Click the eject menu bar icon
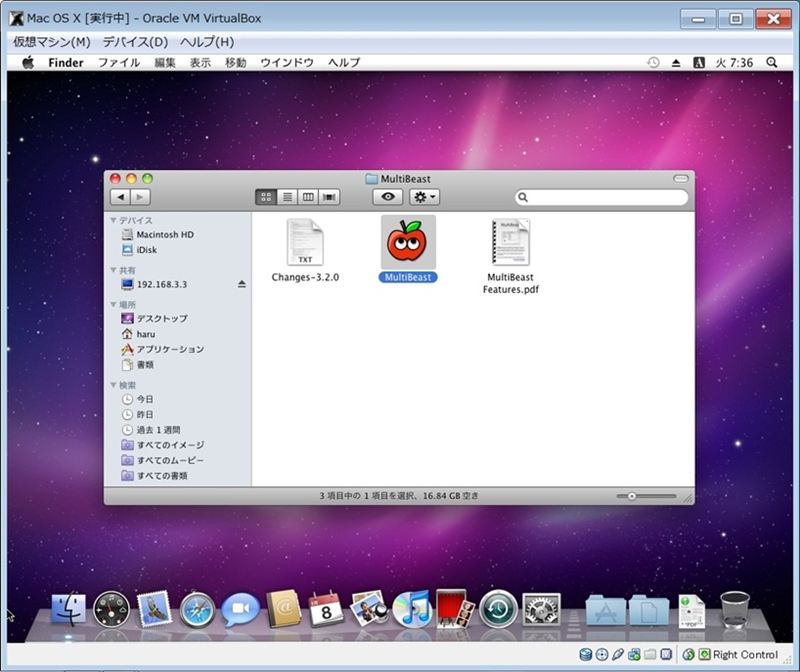 pyautogui.click(x=676, y=63)
